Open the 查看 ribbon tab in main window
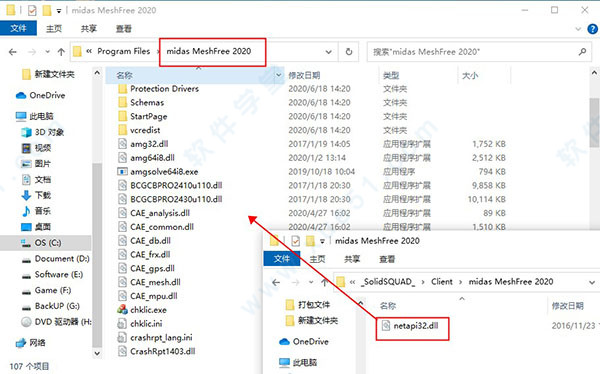The width and height of the screenshot is (600, 374). tap(124, 29)
